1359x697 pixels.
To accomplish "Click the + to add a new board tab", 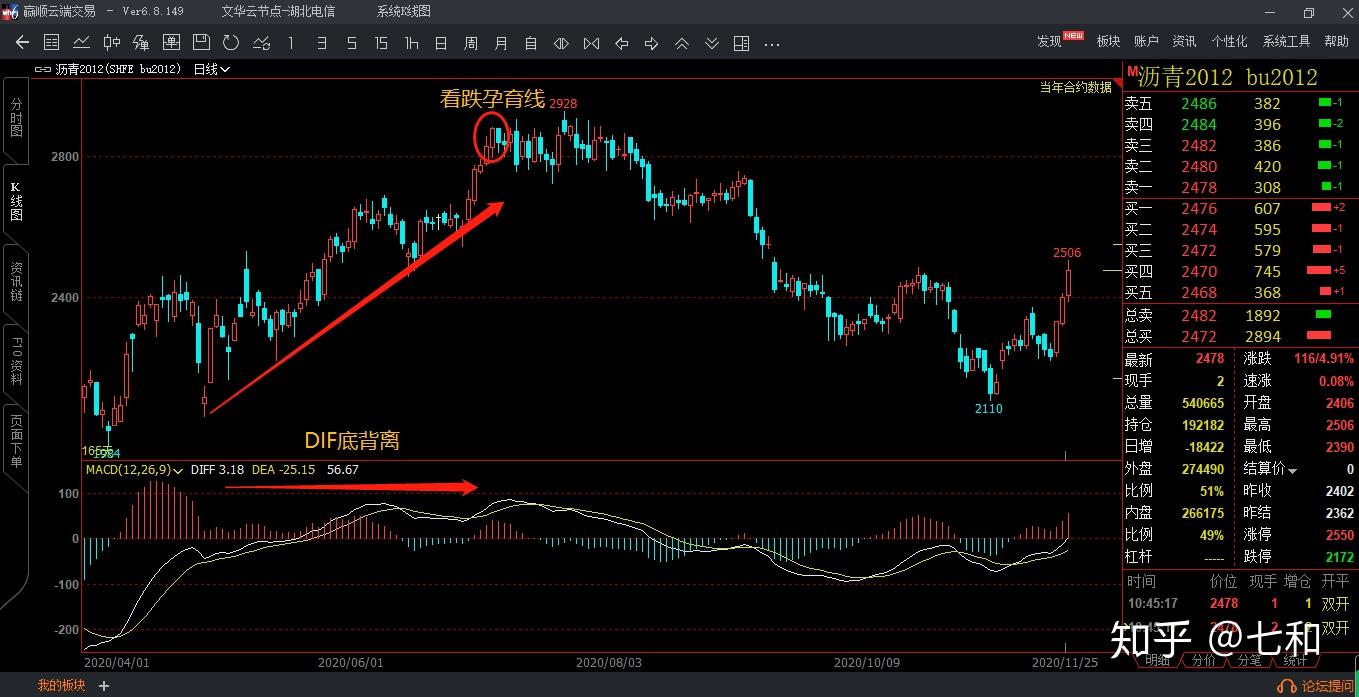I will [103, 686].
